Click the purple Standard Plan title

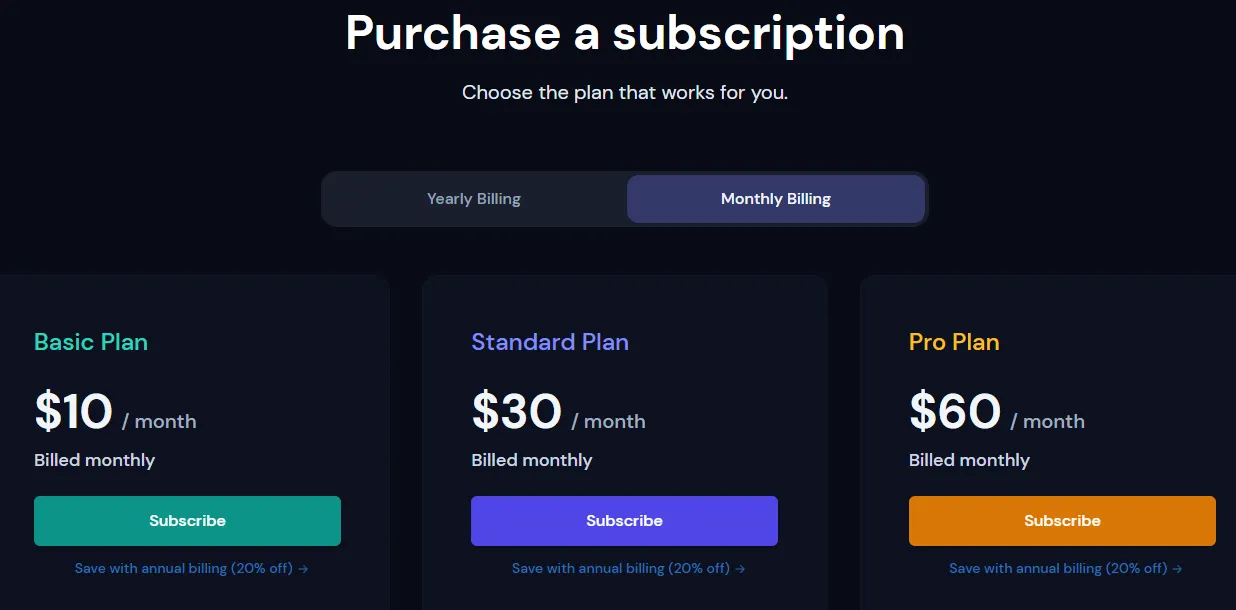(x=550, y=342)
